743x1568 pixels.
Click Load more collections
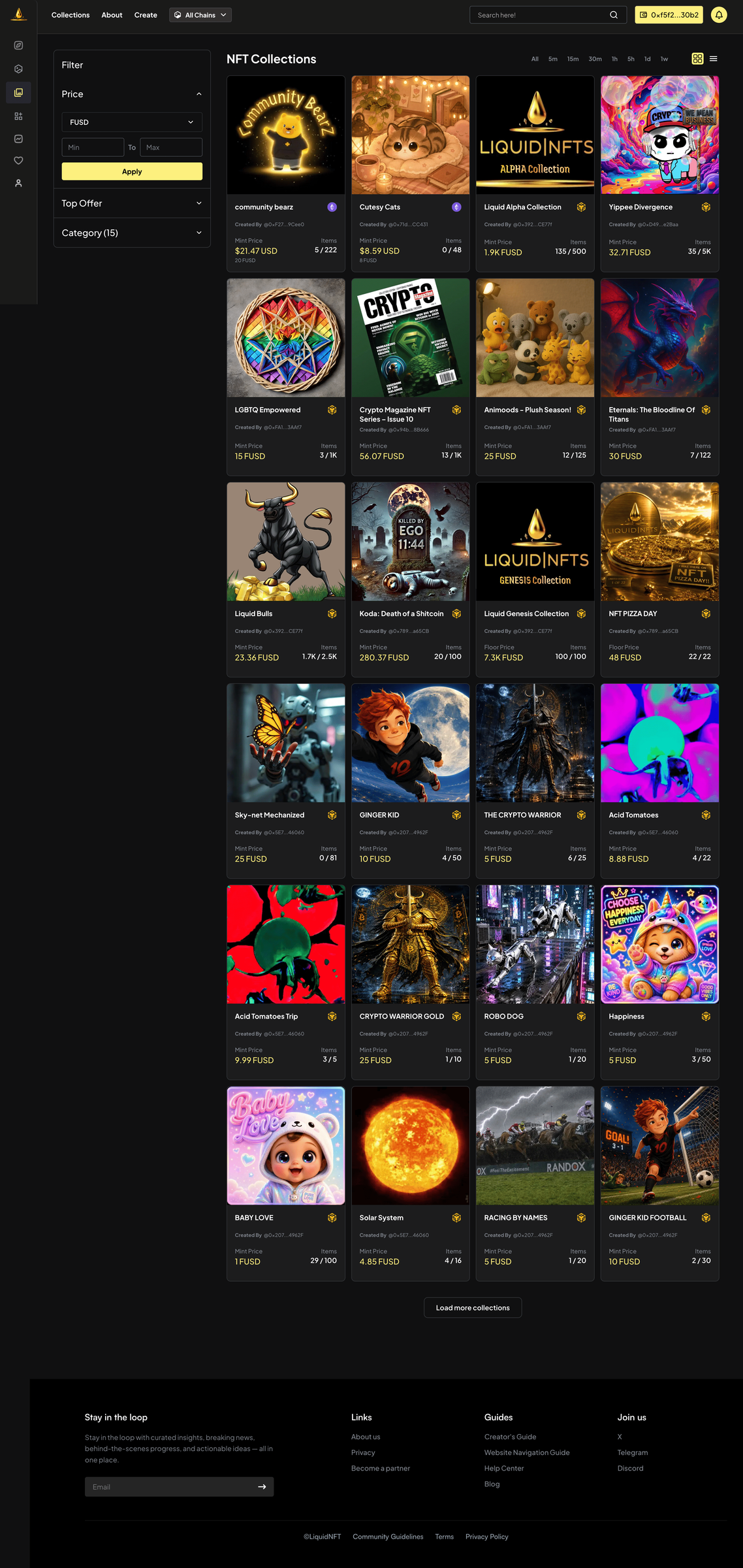coord(473,1307)
